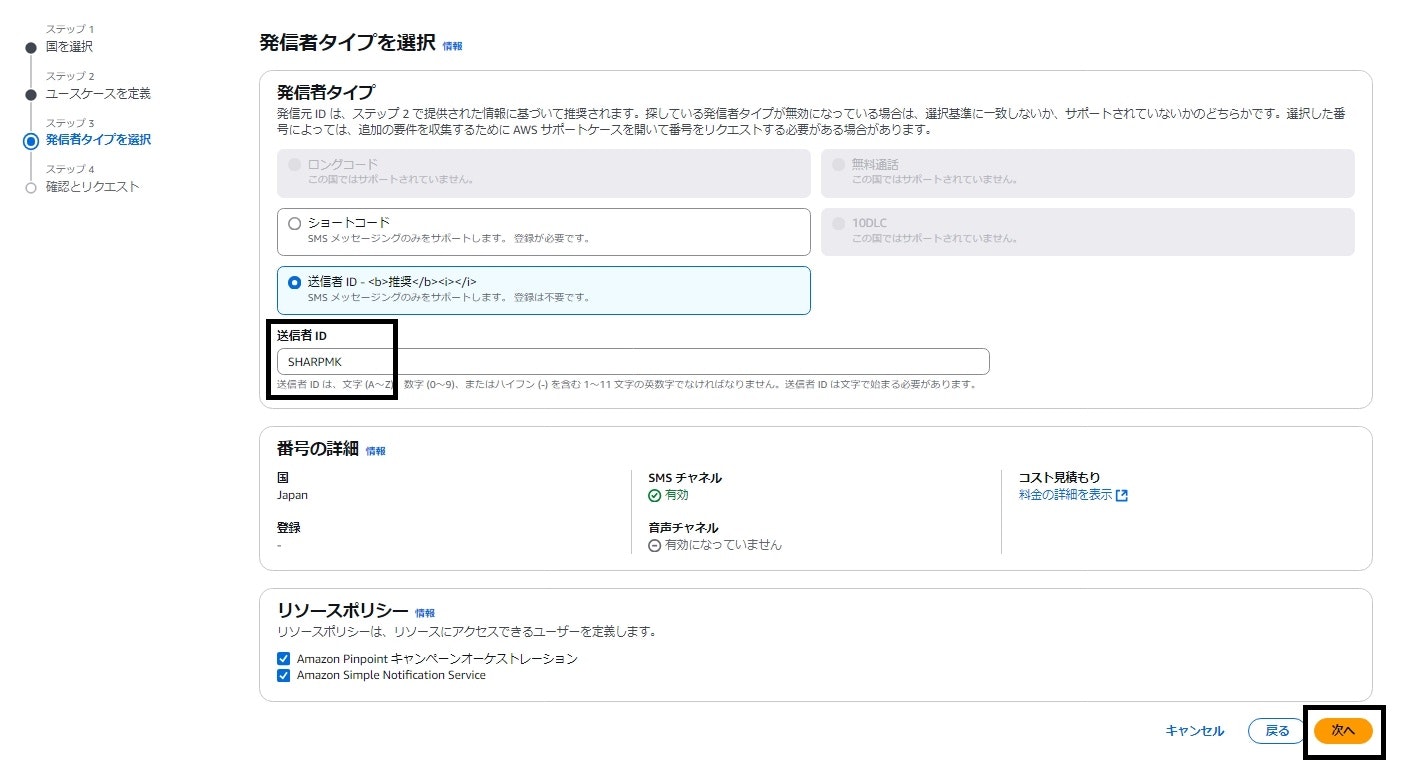Open 情報 link next to リソースポリシー
Screen dimensions: 1411x771
(425, 613)
